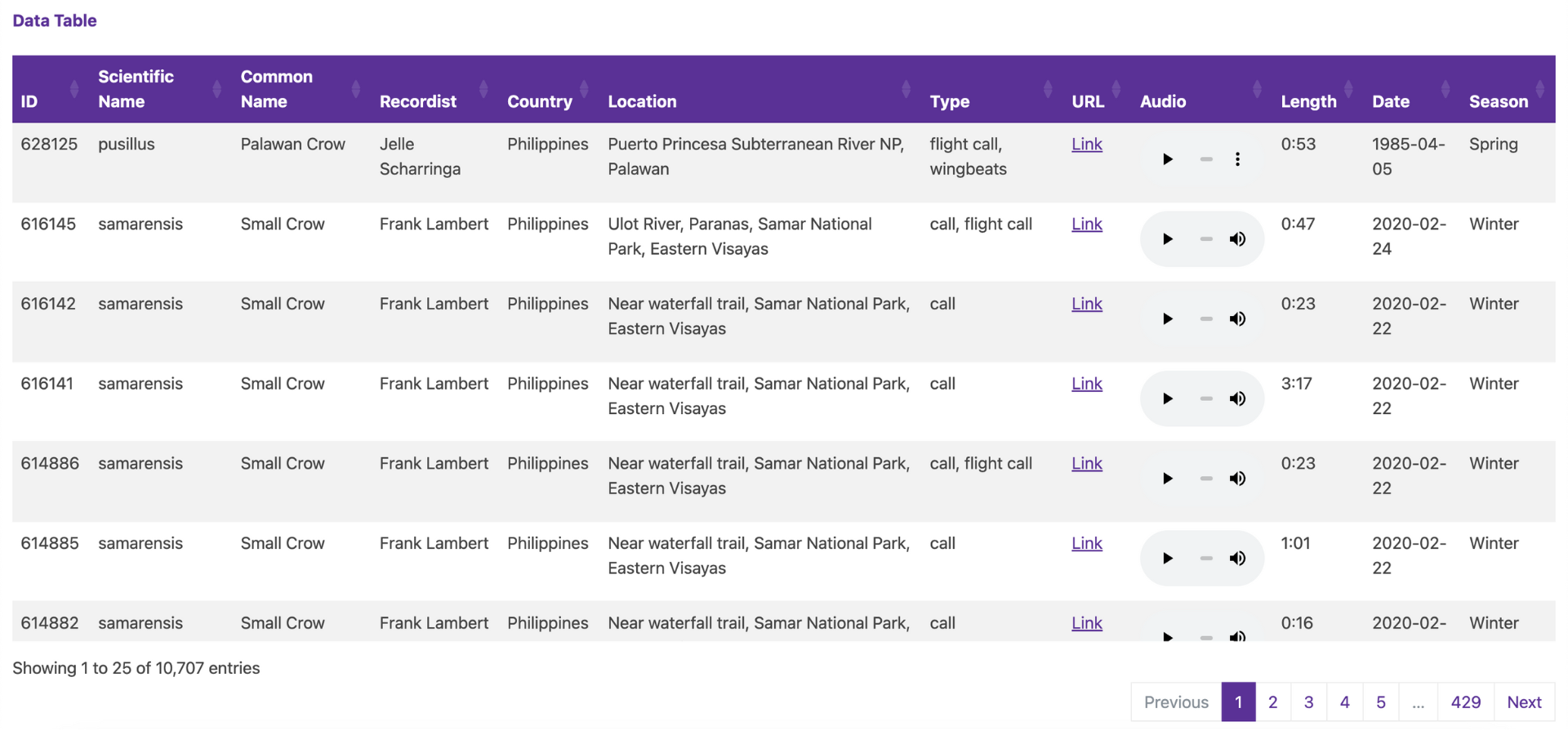Image resolution: width=1568 pixels, height=735 pixels.
Task: Play audio for recording 628125
Action: tap(1167, 159)
